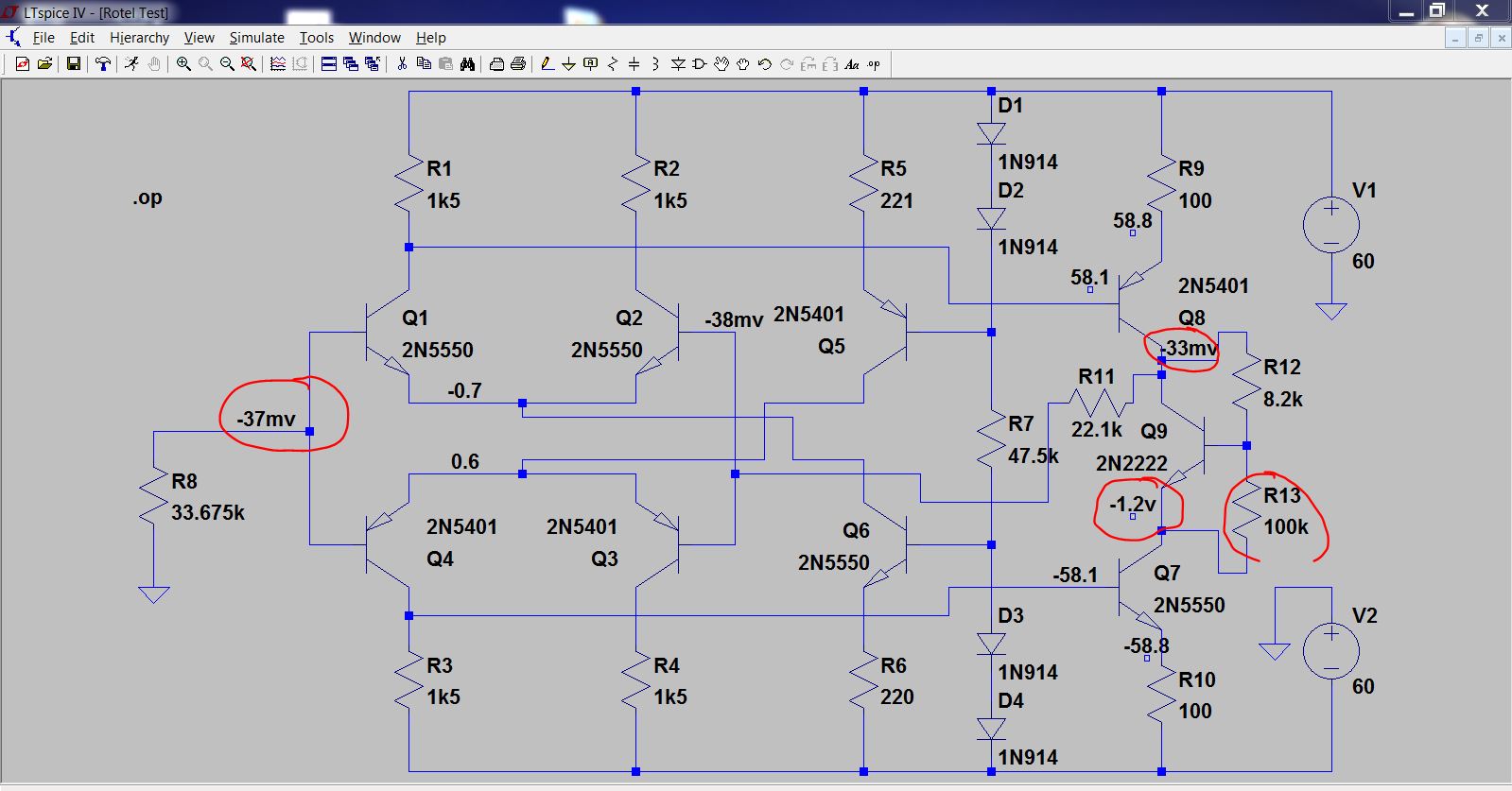Click the '-1.2v' voltage annotation
1512x791 pixels.
tap(1133, 504)
